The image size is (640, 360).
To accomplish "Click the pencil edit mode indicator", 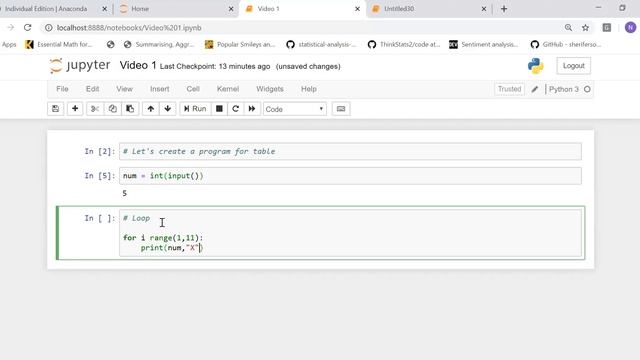I will 535,89.
